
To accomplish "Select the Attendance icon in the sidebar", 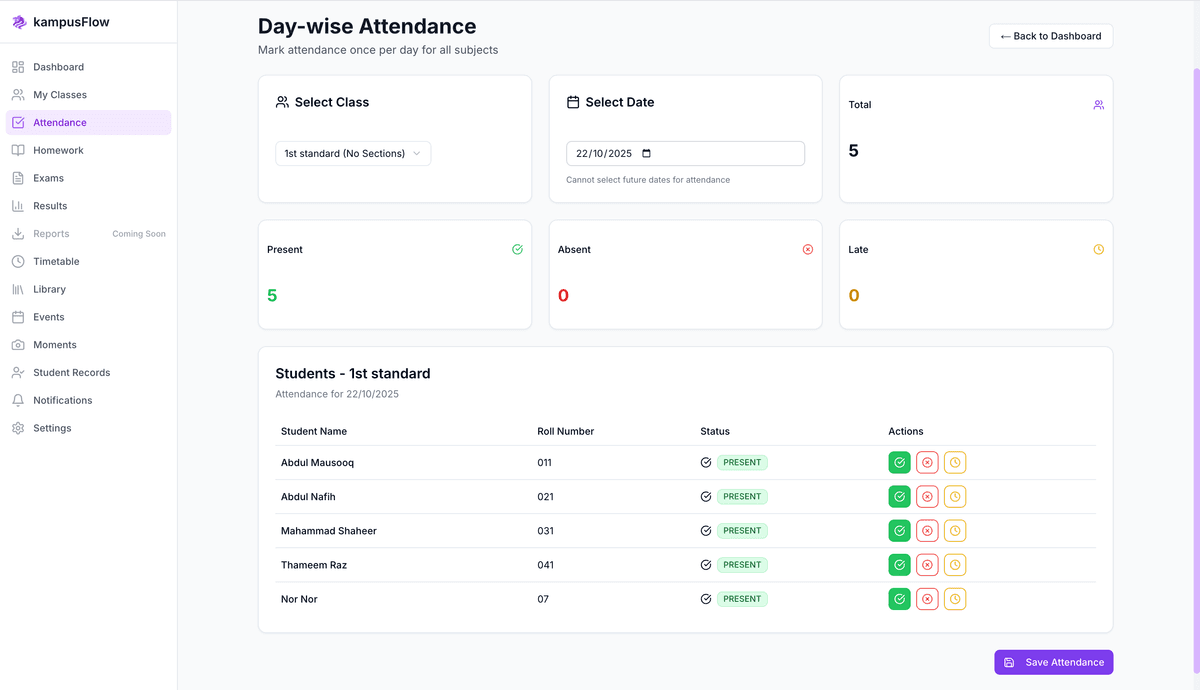I will click(18, 122).
